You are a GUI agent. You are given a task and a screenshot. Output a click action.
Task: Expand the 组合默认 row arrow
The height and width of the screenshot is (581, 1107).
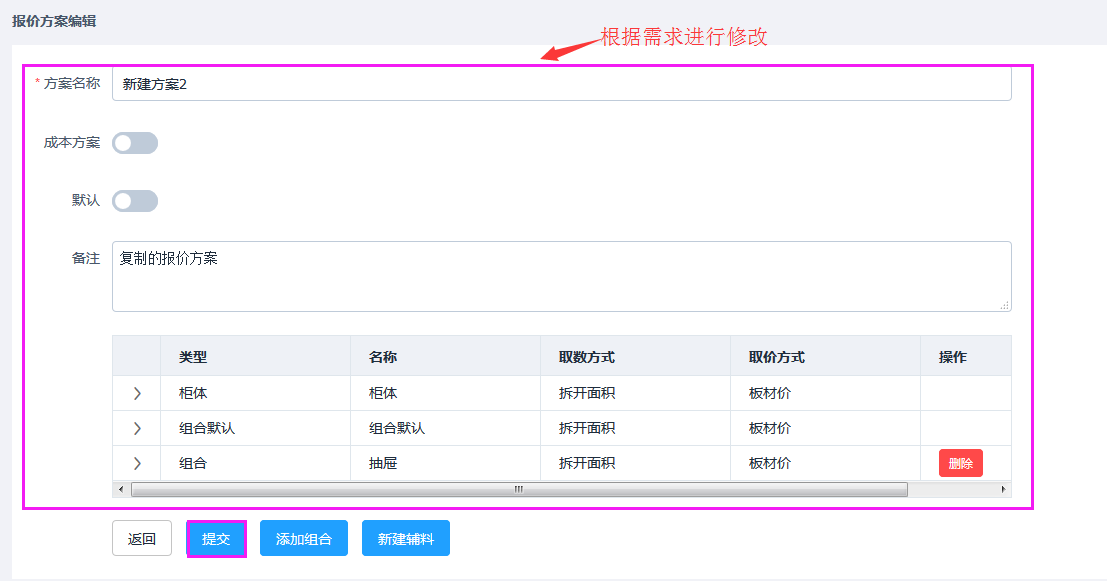pos(137,429)
